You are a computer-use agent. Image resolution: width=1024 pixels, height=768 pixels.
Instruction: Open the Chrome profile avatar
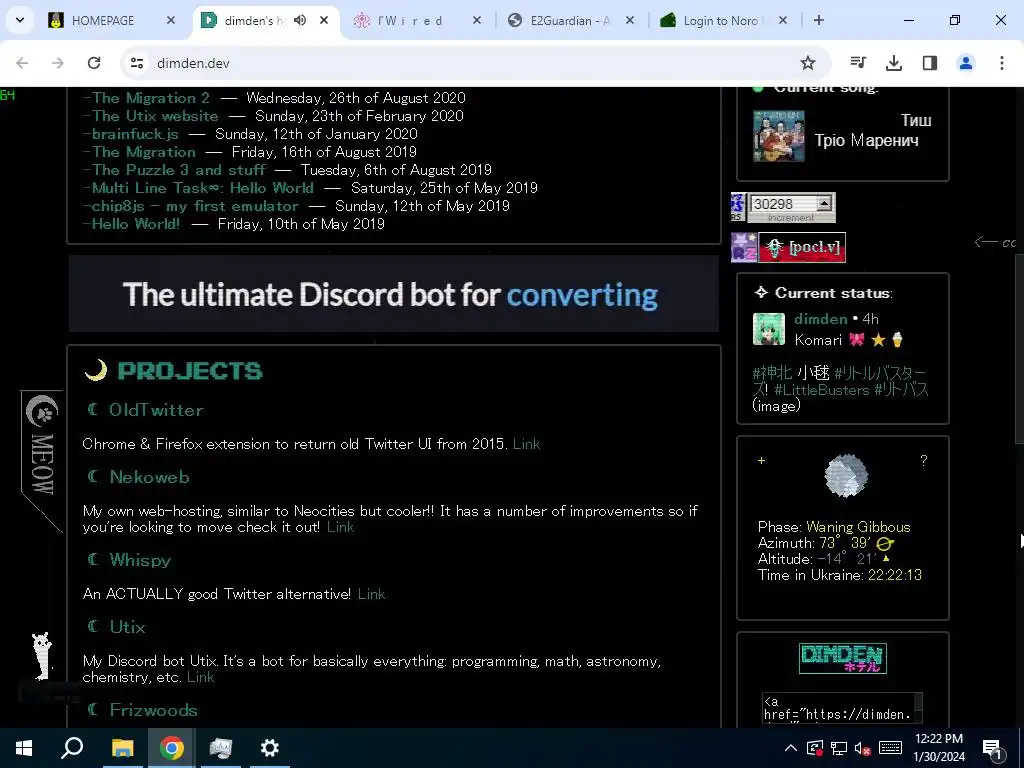coord(966,63)
